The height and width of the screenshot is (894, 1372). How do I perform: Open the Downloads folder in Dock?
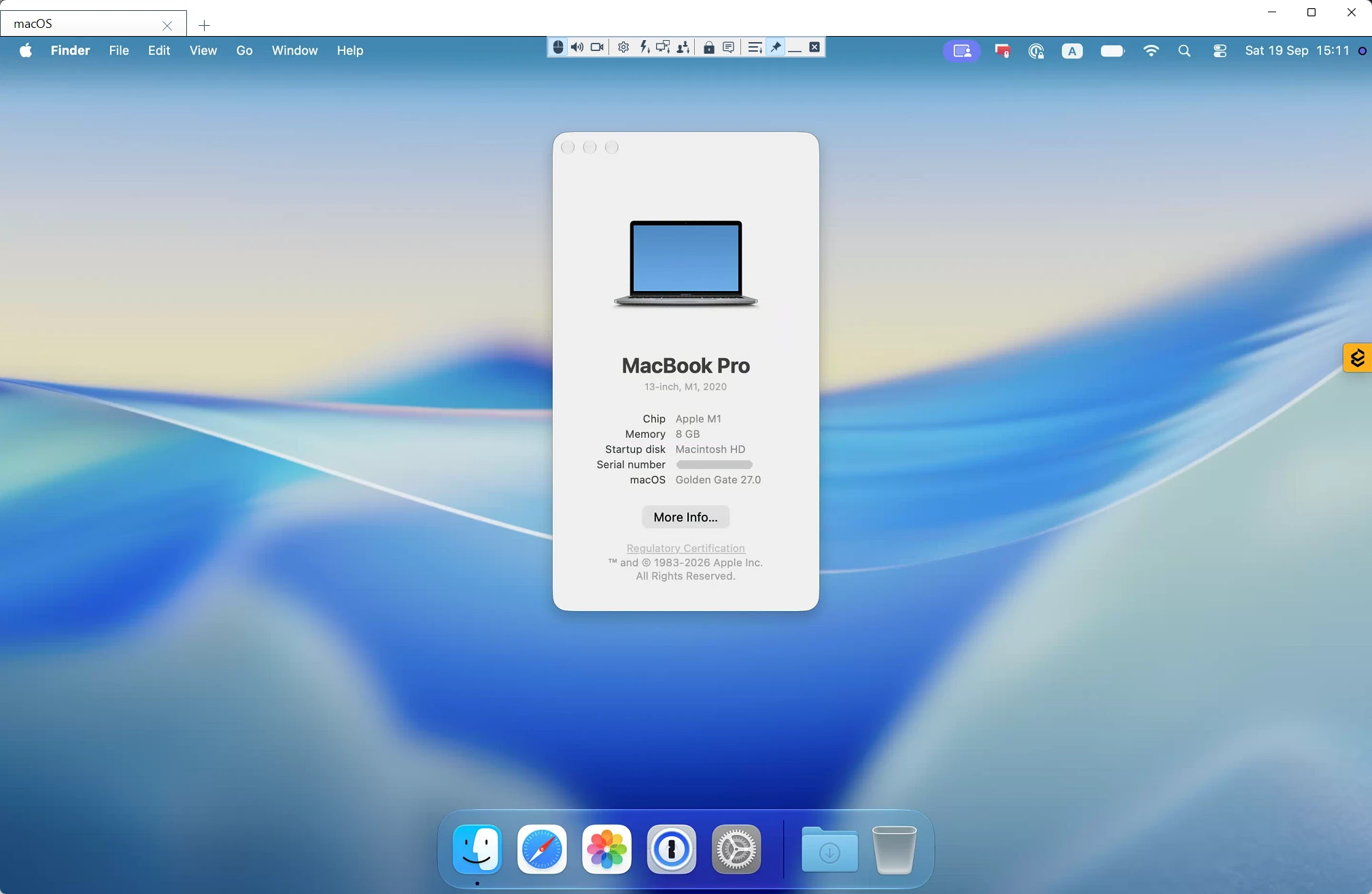[x=829, y=849]
